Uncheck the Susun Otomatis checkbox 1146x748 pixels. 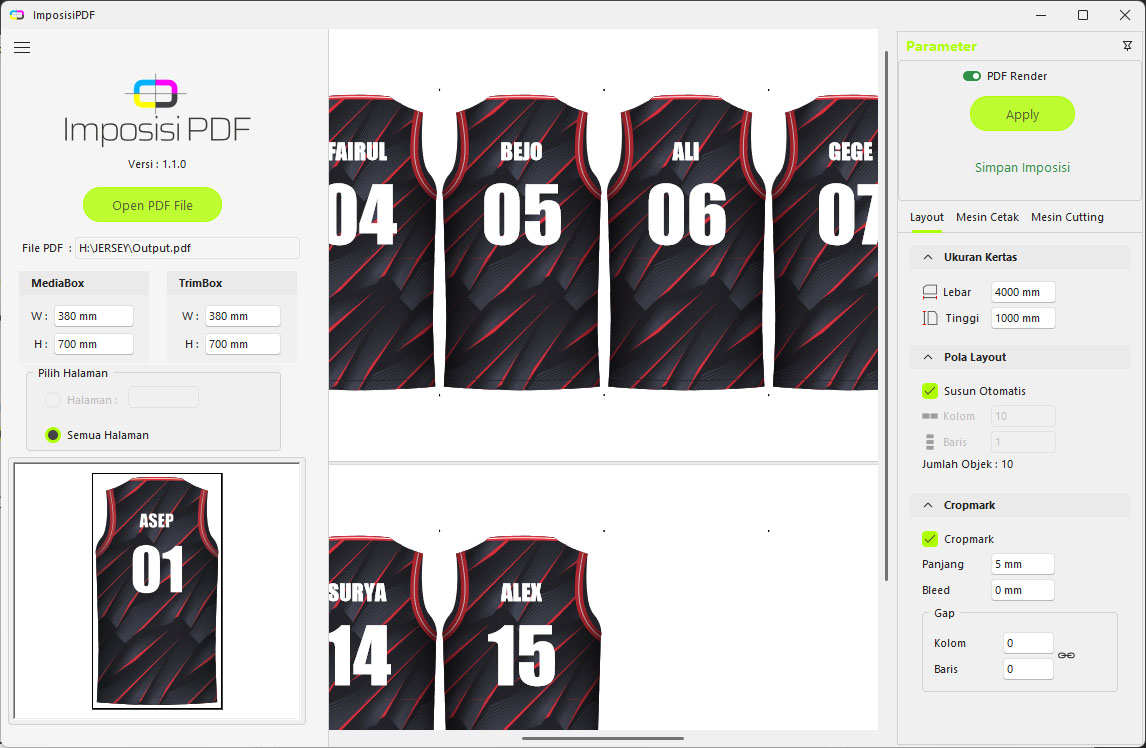coord(930,391)
